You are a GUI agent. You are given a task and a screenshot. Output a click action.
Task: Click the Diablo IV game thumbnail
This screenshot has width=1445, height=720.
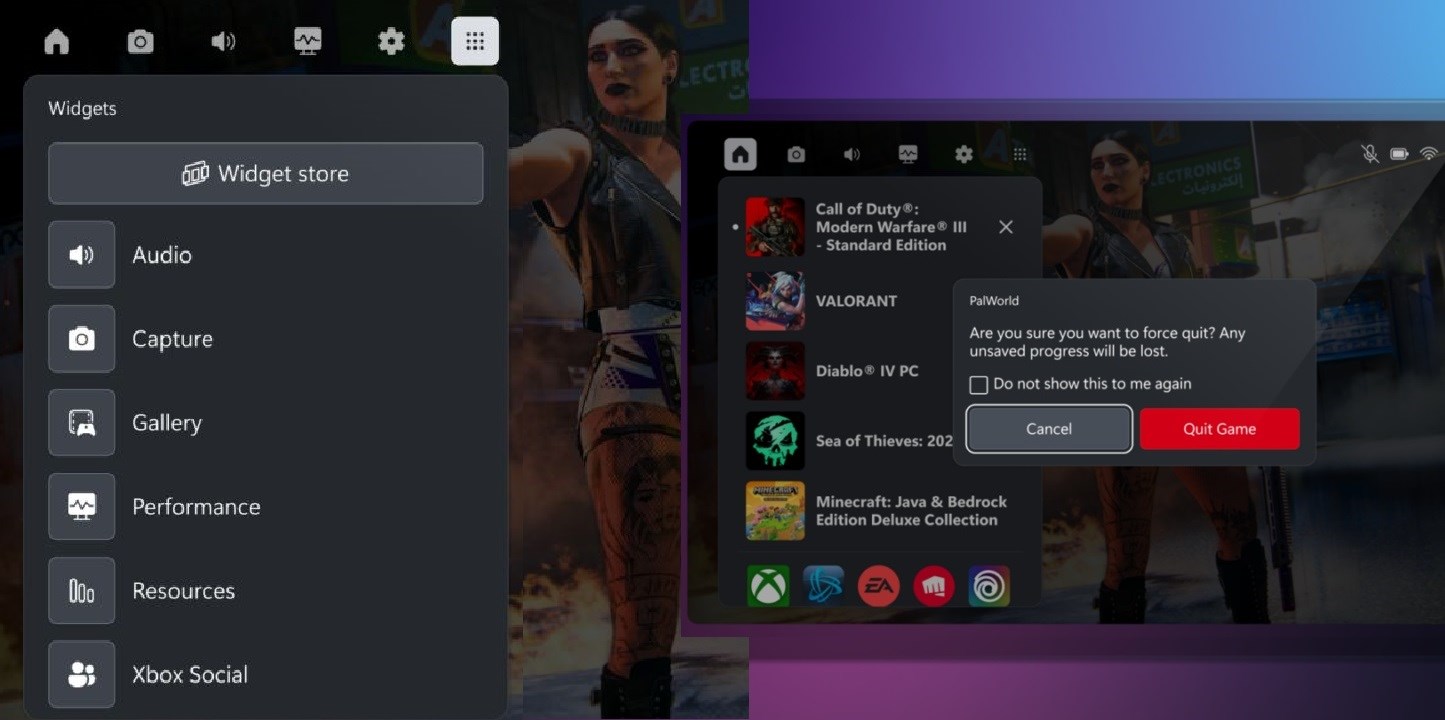pos(775,371)
